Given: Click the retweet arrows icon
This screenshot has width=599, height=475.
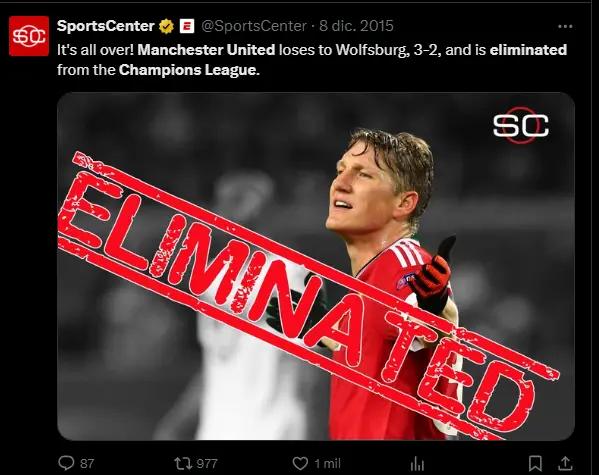Looking at the screenshot, I should (x=183, y=464).
